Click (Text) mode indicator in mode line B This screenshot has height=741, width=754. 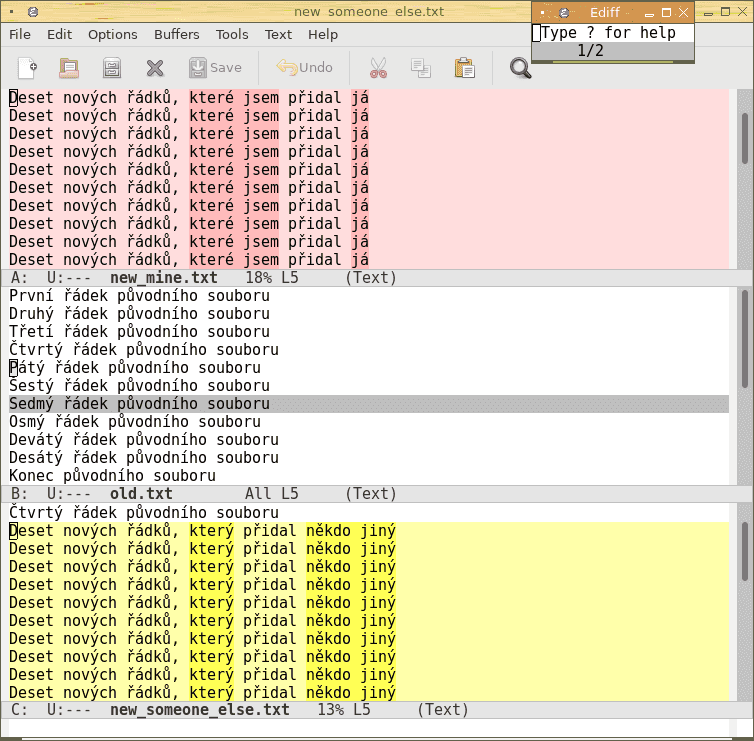[371, 494]
